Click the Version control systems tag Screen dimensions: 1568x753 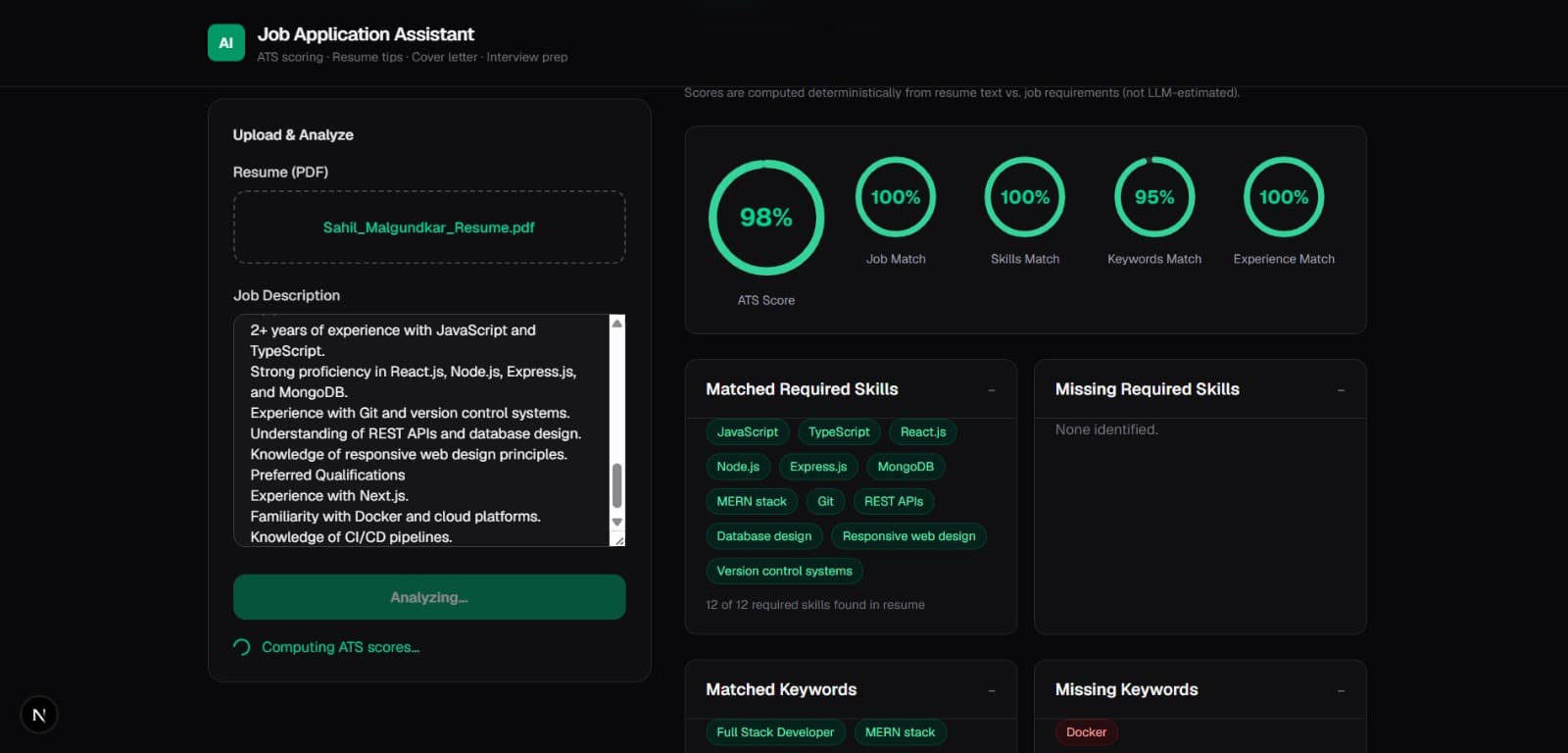tap(784, 571)
